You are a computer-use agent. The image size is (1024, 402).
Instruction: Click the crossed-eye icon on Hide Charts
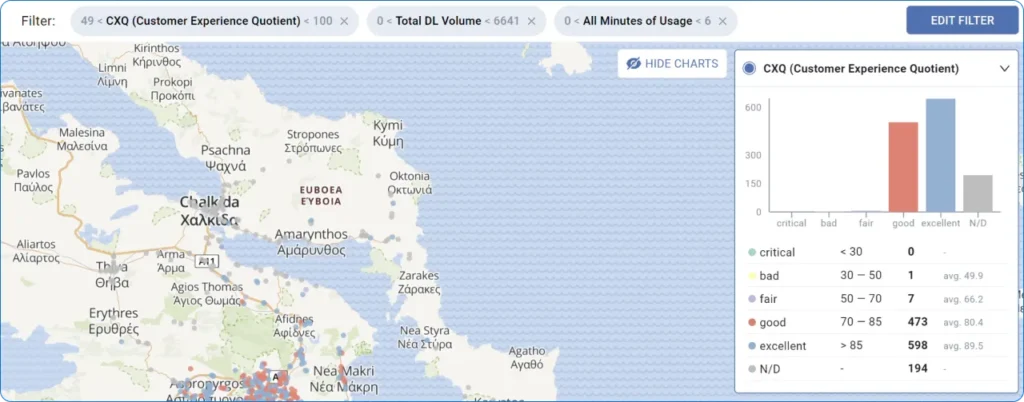633,63
